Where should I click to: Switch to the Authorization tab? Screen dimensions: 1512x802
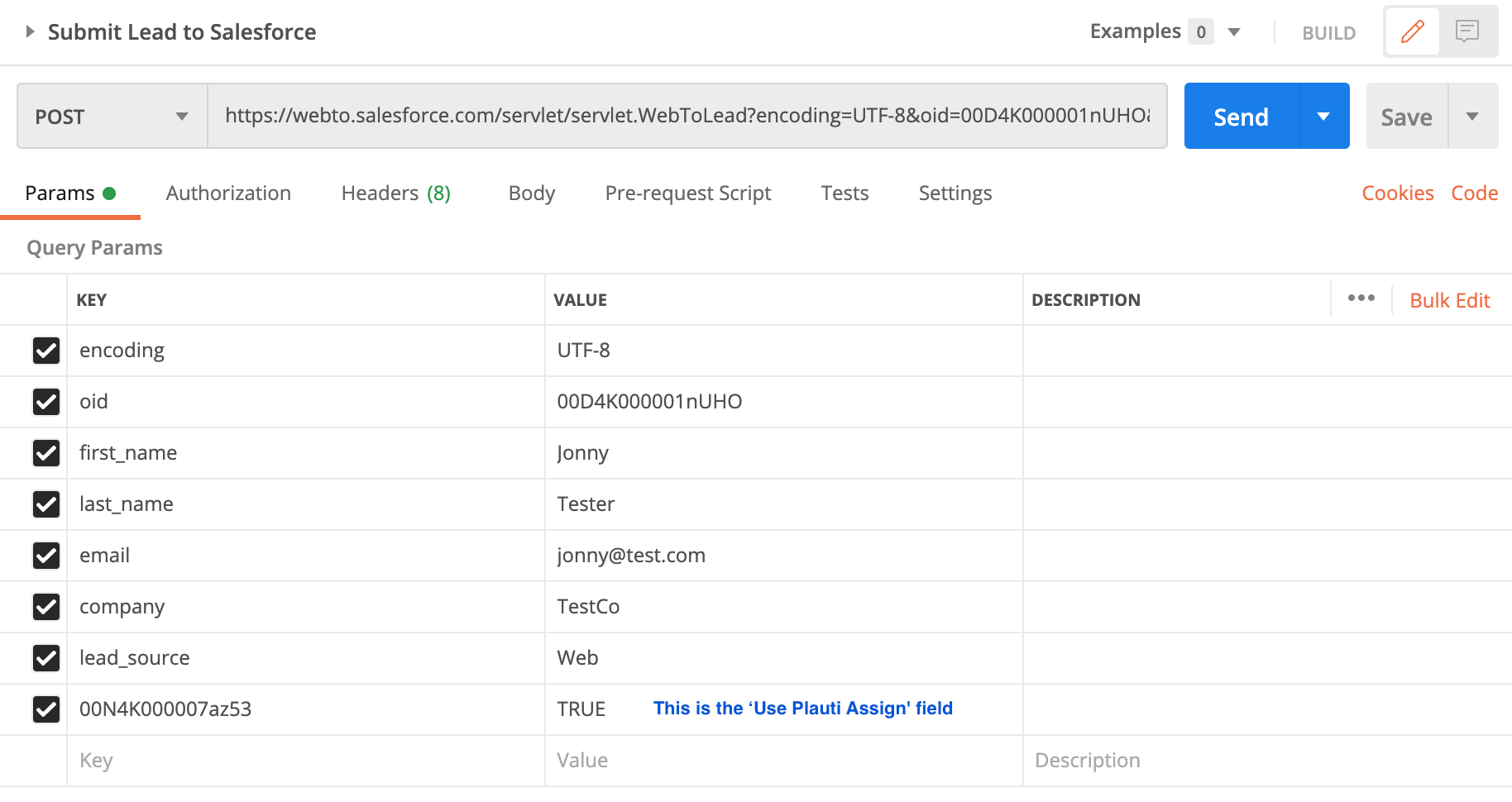[228, 193]
